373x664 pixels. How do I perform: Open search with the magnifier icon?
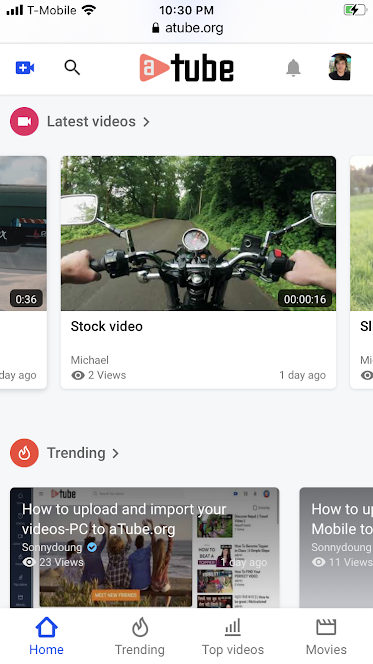coord(72,67)
